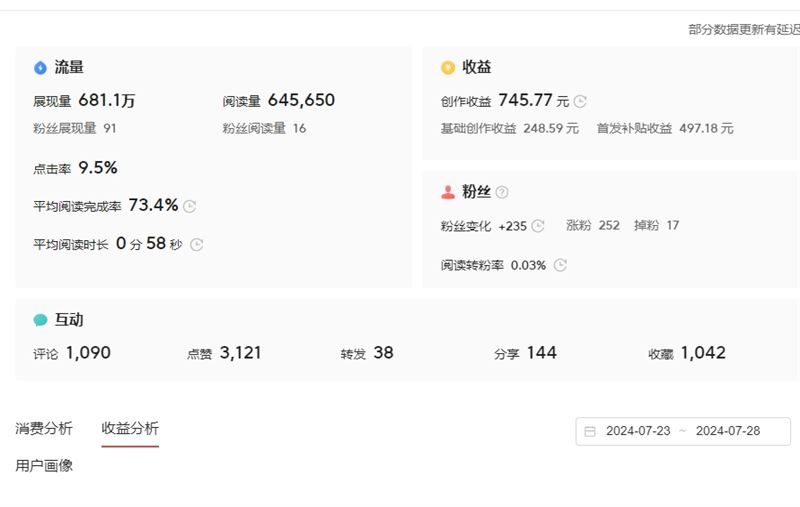Image resolution: width=800 pixels, height=507 pixels.
Task: Click the teal 互动 chat bubble icon
Action: coord(40,320)
